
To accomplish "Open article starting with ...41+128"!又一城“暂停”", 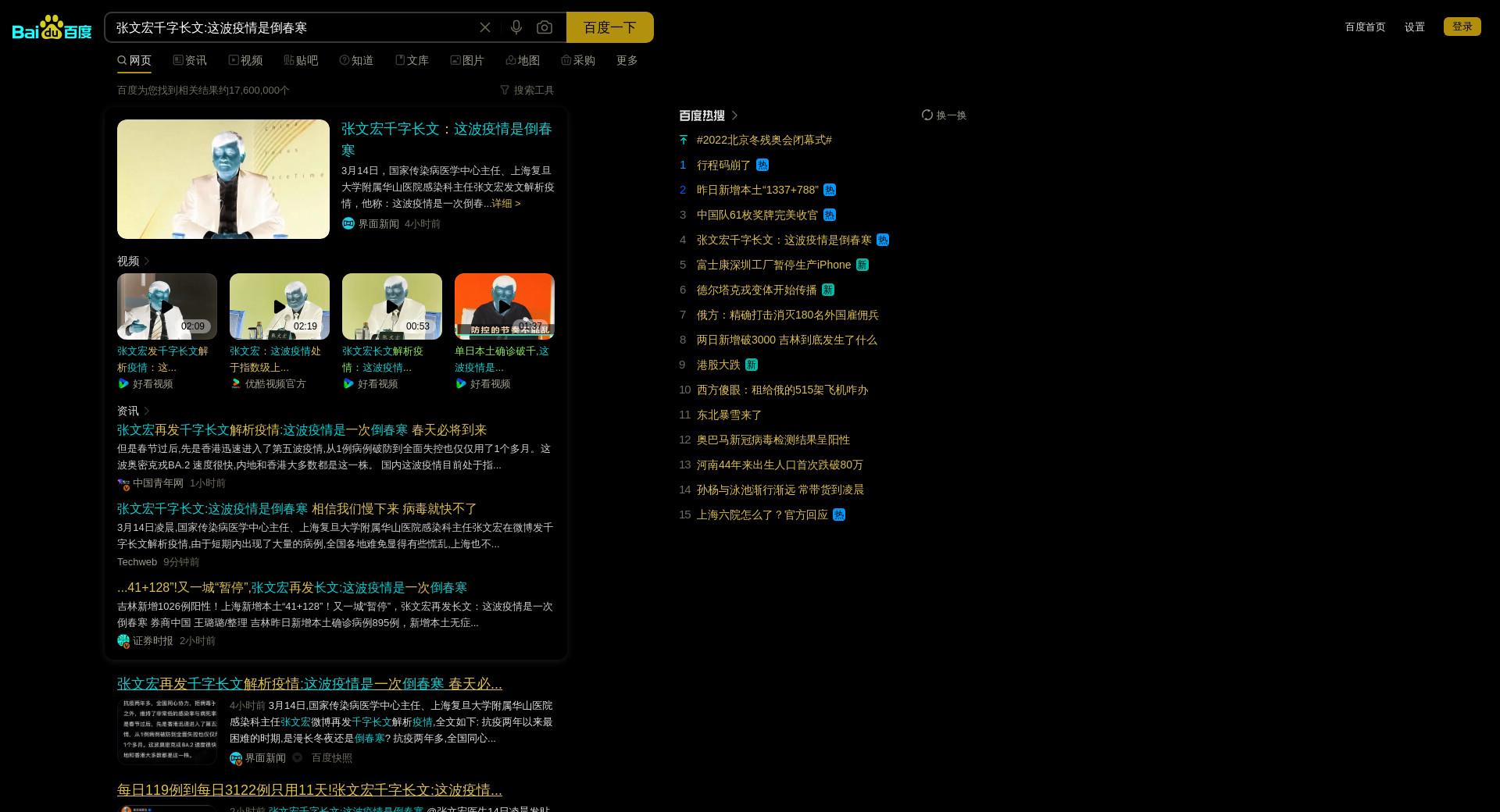I will 292,588.
